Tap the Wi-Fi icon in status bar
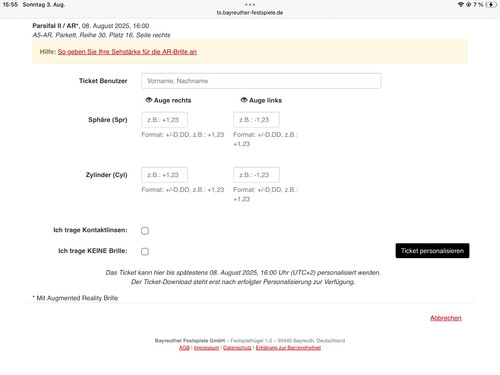The image size is (500, 375). point(461,5)
